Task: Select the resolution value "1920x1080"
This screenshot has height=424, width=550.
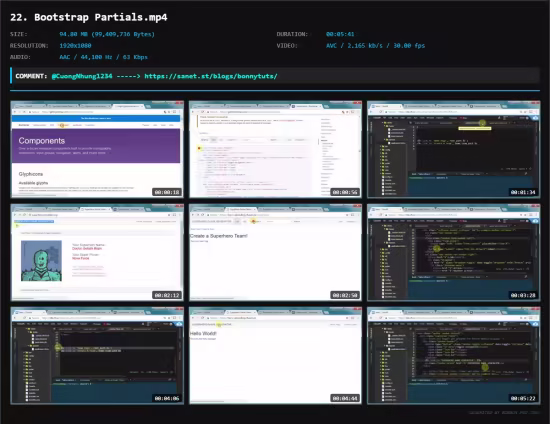Action: 75,46
